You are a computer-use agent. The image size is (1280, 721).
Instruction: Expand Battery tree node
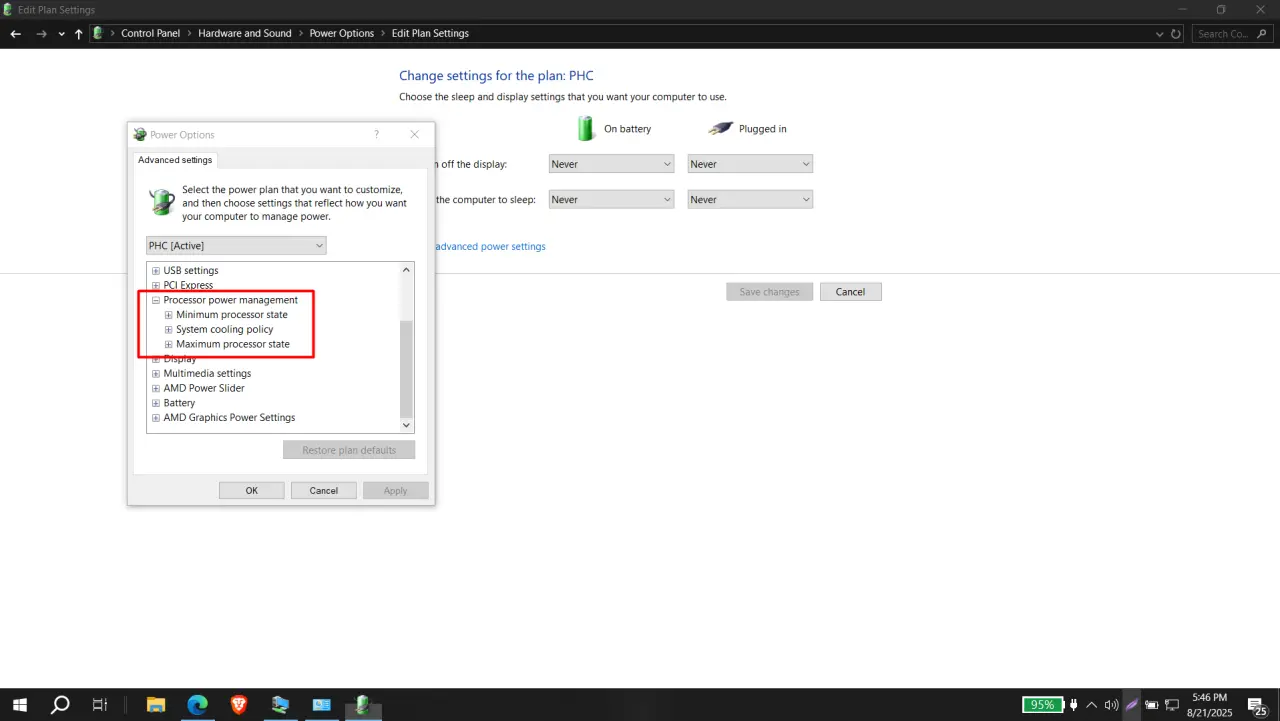click(x=155, y=403)
